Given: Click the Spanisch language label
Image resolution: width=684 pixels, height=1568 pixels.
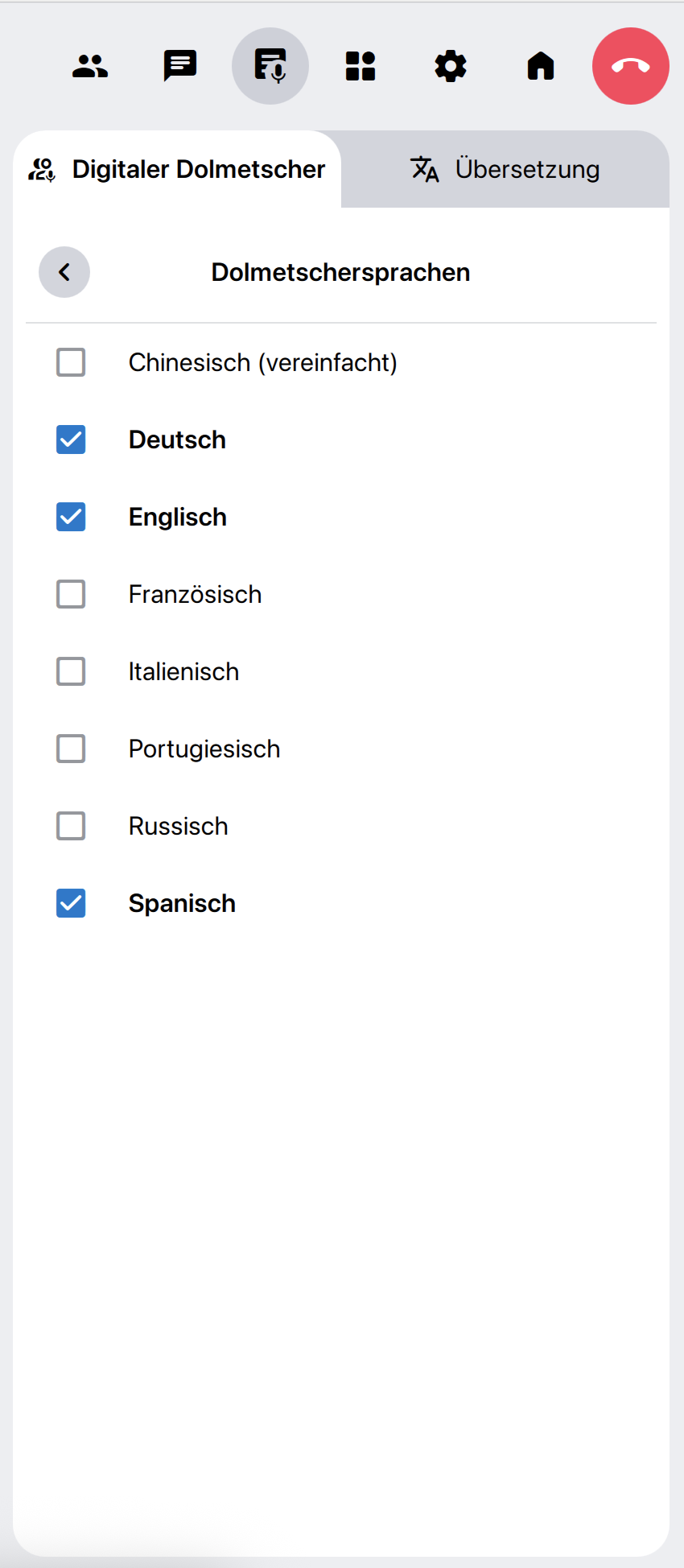Looking at the screenshot, I should [x=182, y=903].
